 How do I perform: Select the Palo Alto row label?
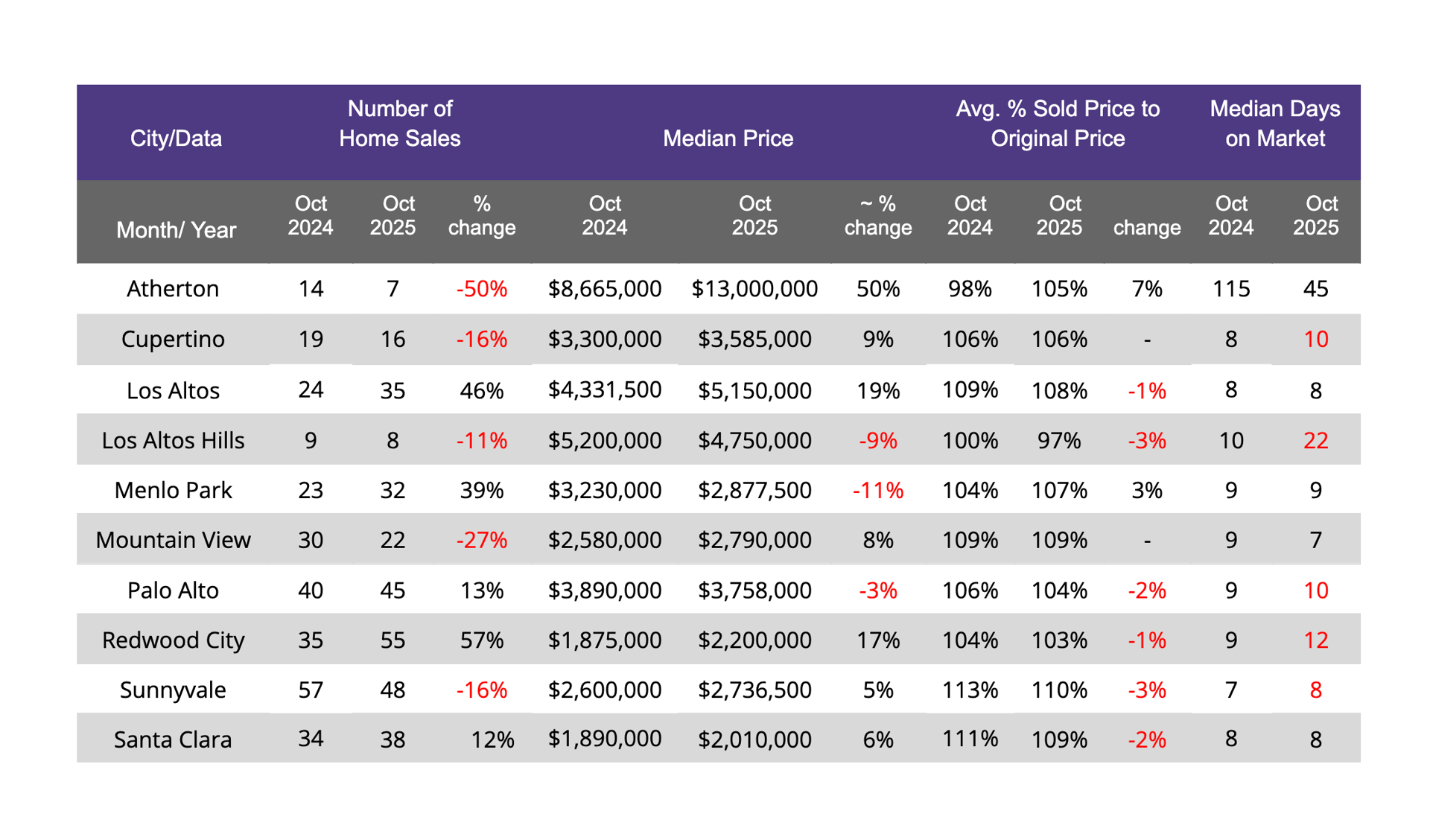click(173, 591)
